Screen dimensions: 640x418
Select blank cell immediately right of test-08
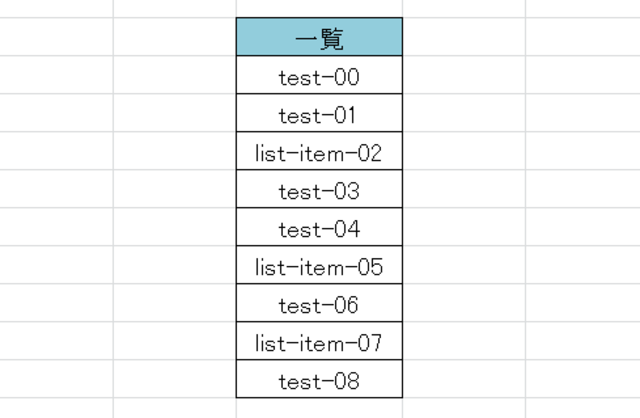tap(463, 380)
